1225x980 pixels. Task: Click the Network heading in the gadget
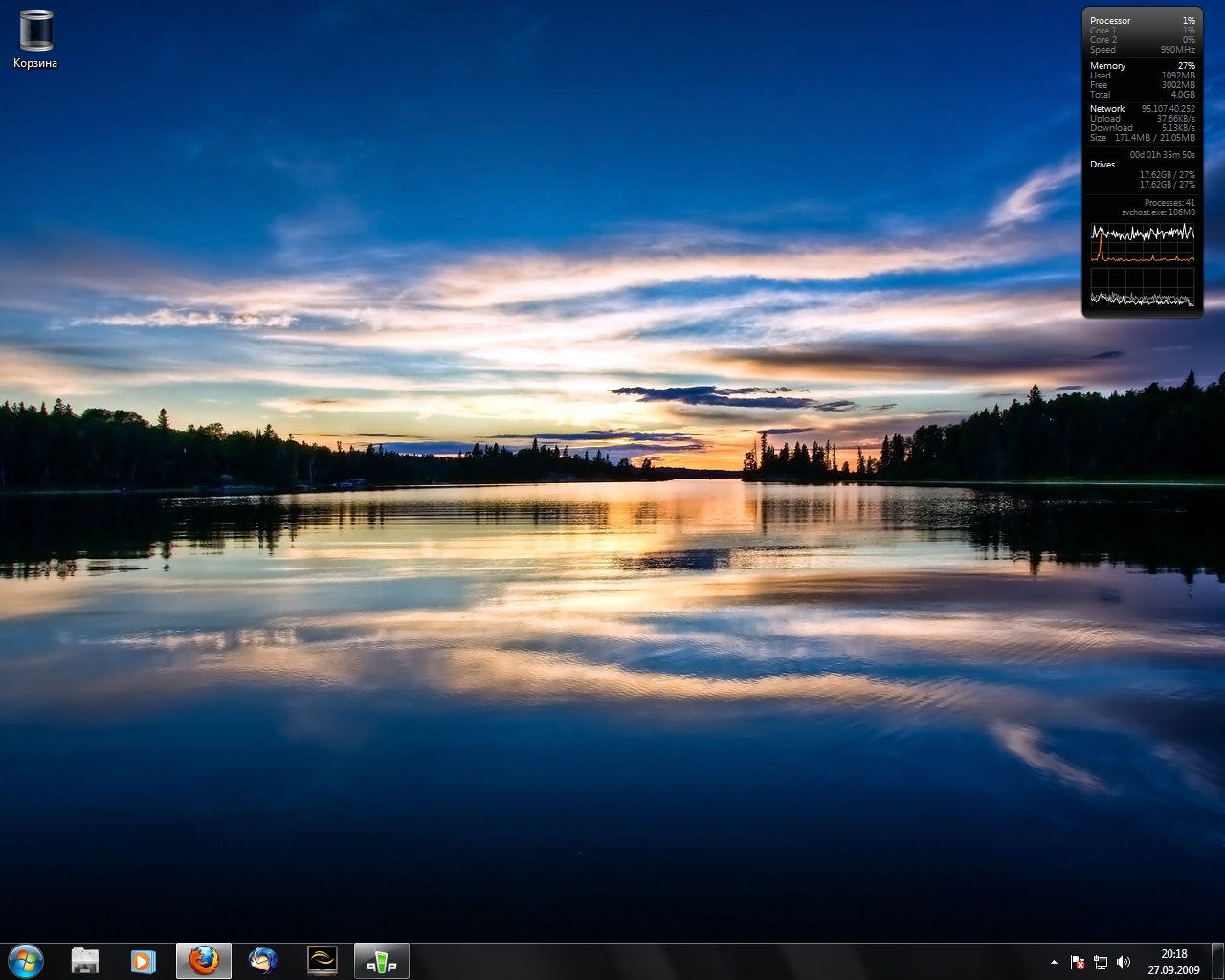[1107, 109]
